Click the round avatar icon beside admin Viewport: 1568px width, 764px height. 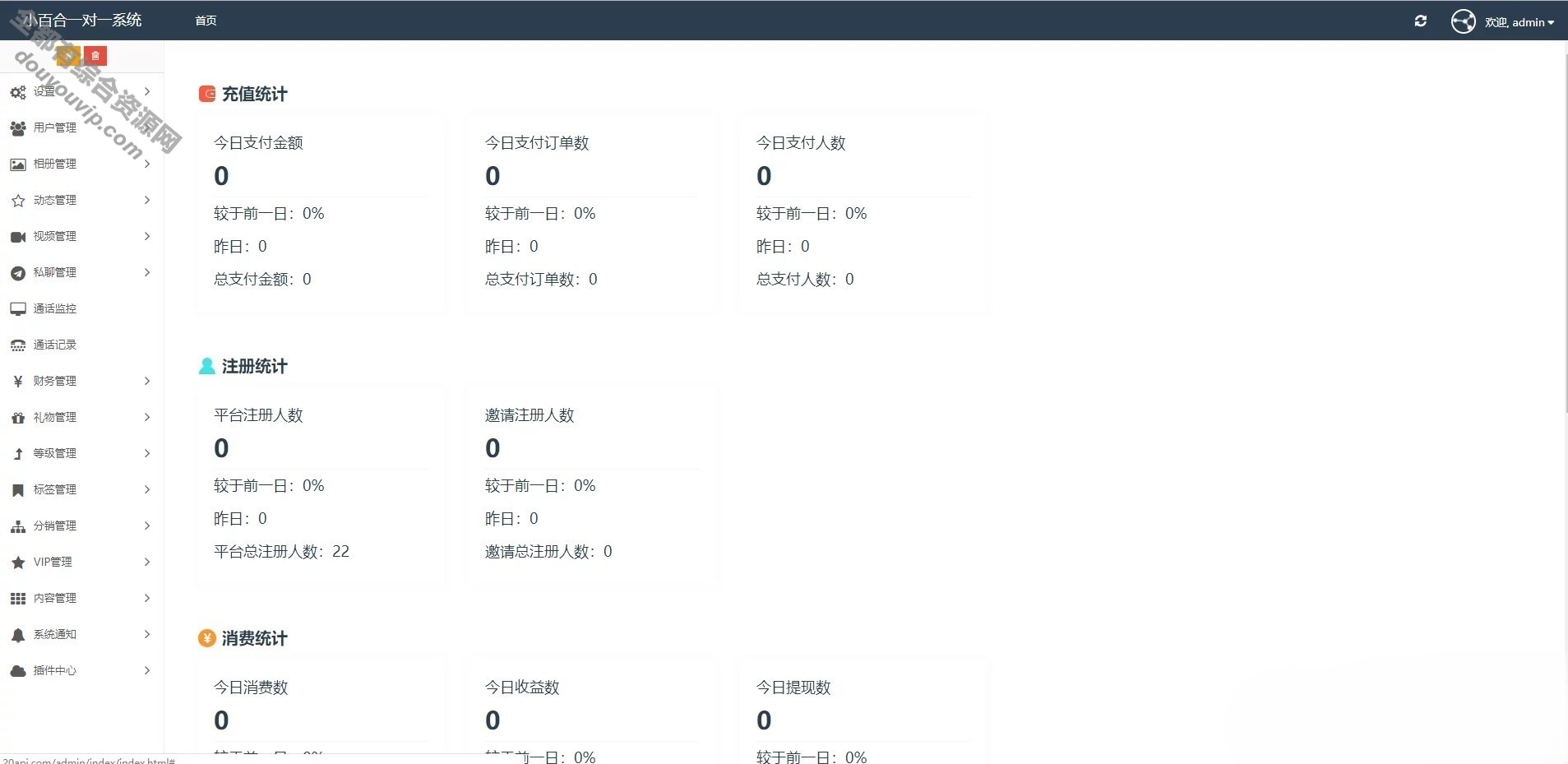1464,21
